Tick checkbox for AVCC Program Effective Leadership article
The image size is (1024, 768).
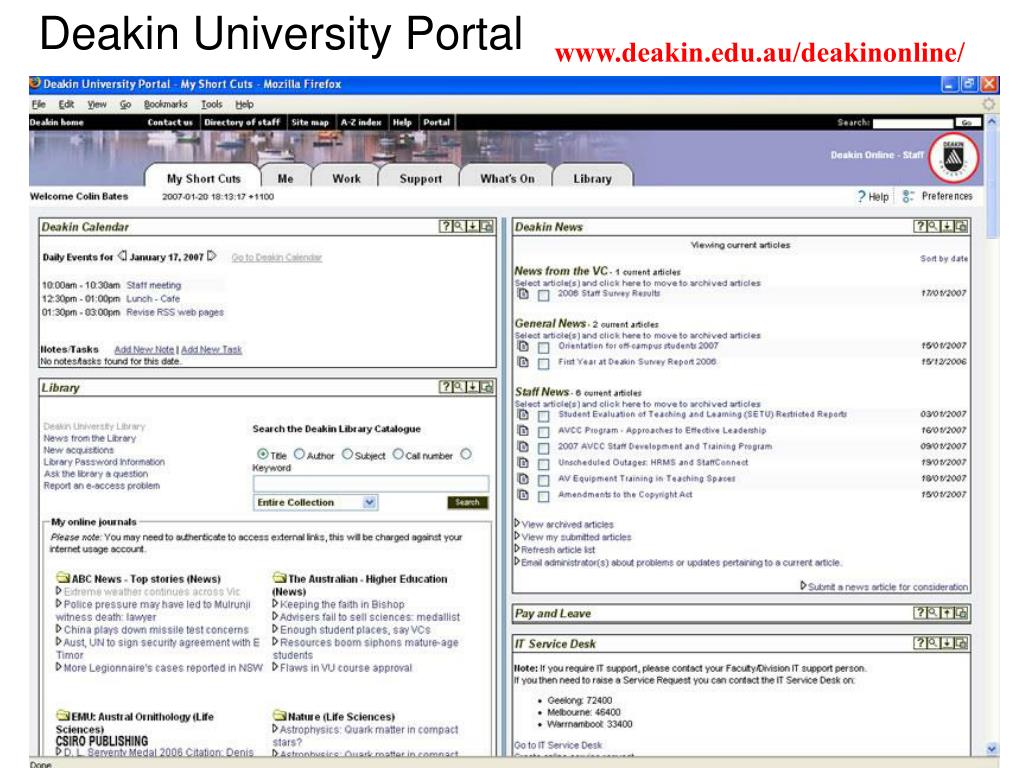[543, 432]
